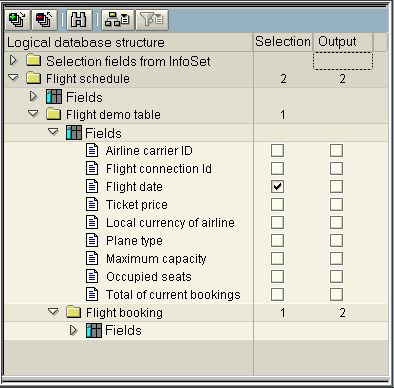Click the document icon next to Flight date

(x=92, y=186)
